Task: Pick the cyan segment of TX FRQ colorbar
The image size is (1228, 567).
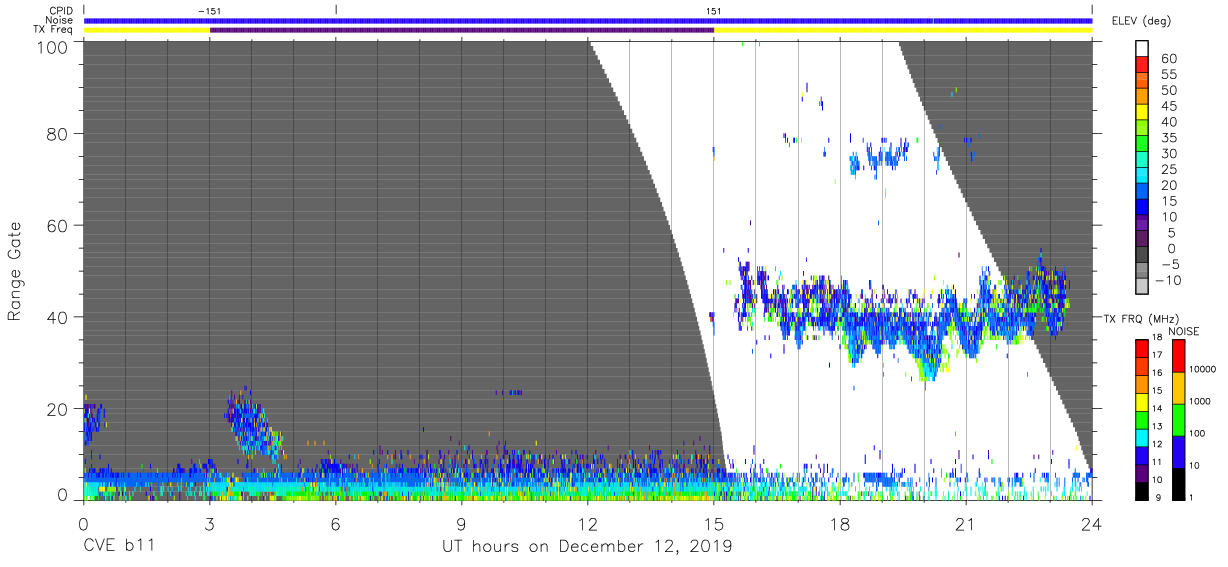Action: point(1143,437)
